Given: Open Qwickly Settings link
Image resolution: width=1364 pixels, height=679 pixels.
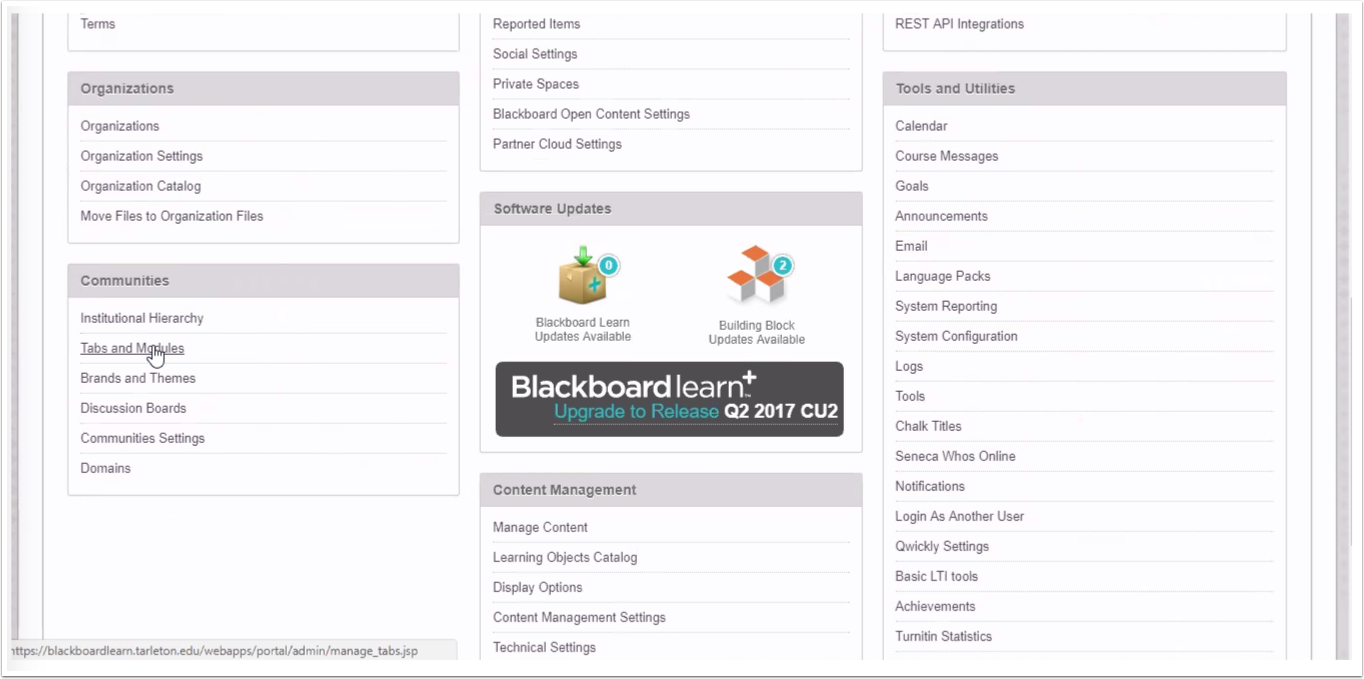Looking at the screenshot, I should pyautogui.click(x=942, y=546).
